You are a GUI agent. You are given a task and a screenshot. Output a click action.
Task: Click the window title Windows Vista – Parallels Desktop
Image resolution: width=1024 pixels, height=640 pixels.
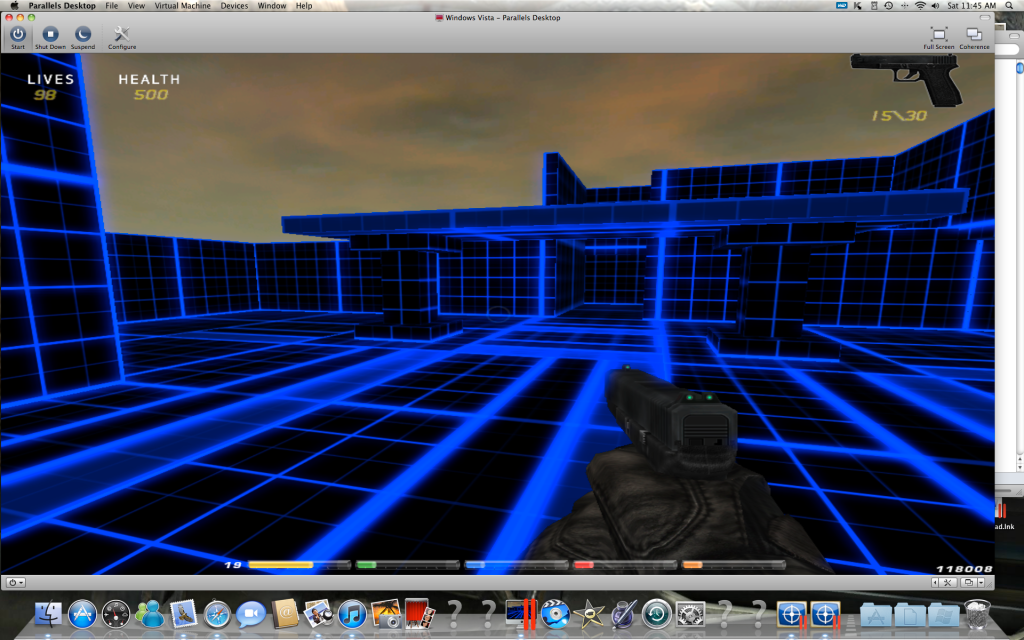pyautogui.click(x=502, y=18)
